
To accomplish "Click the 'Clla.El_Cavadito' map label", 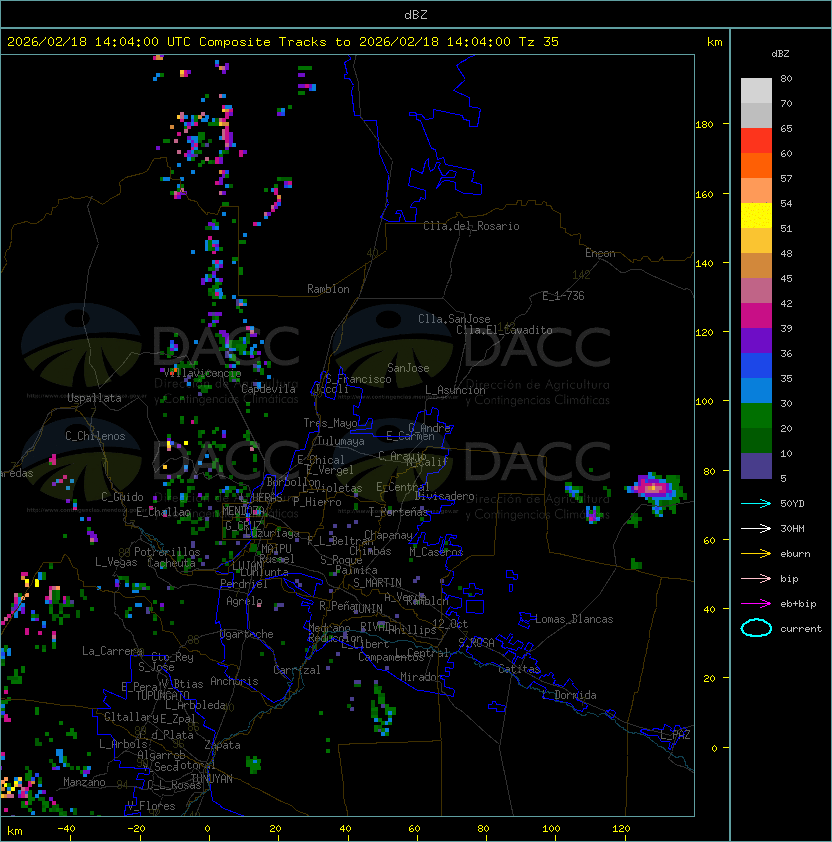I will (x=504, y=330).
